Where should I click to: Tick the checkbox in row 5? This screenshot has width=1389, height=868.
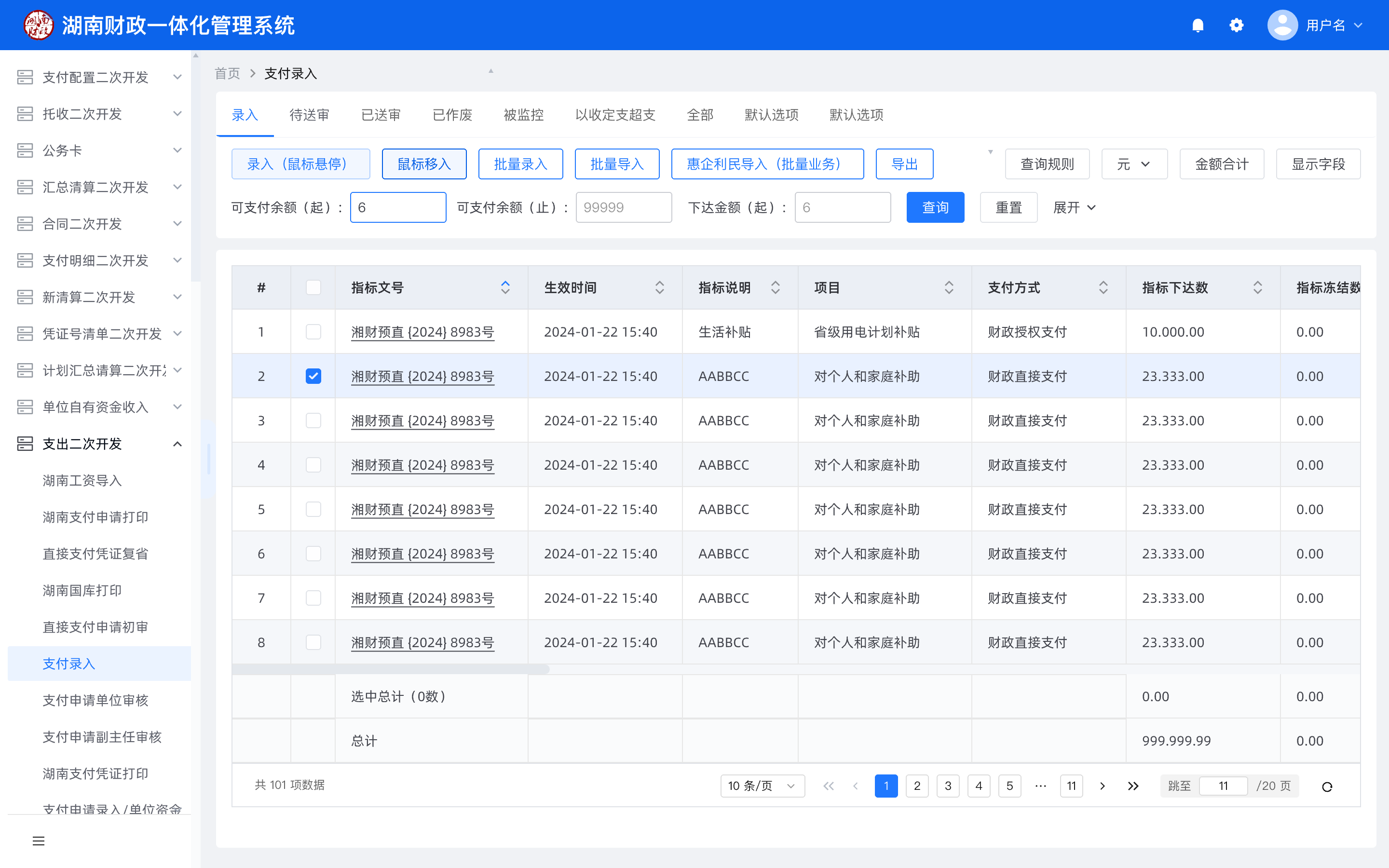tap(313, 509)
